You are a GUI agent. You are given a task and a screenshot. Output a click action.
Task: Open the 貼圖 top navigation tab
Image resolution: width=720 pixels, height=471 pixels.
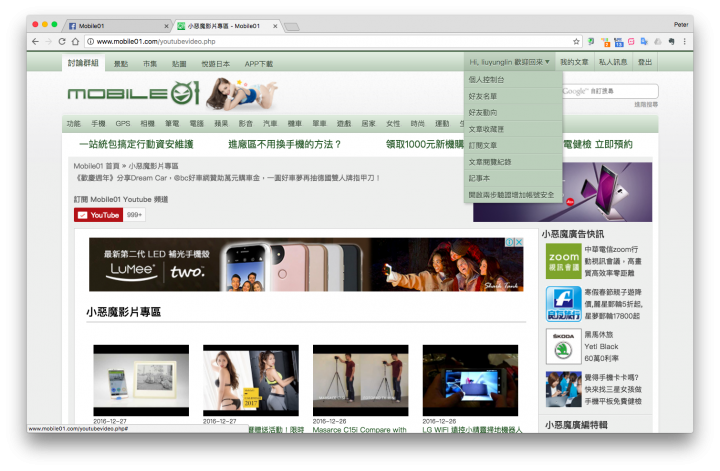coord(179,64)
